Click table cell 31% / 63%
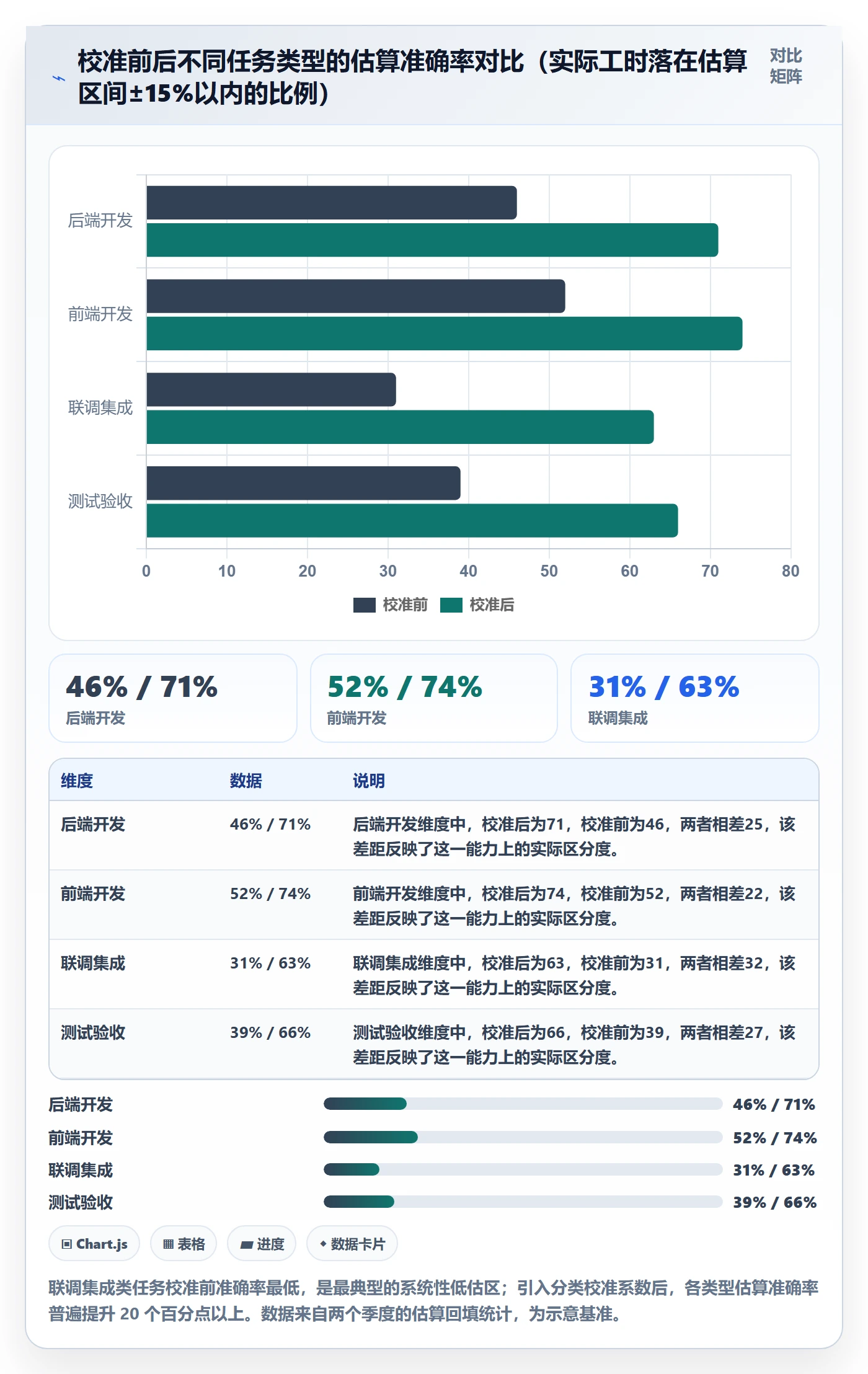 [270, 964]
